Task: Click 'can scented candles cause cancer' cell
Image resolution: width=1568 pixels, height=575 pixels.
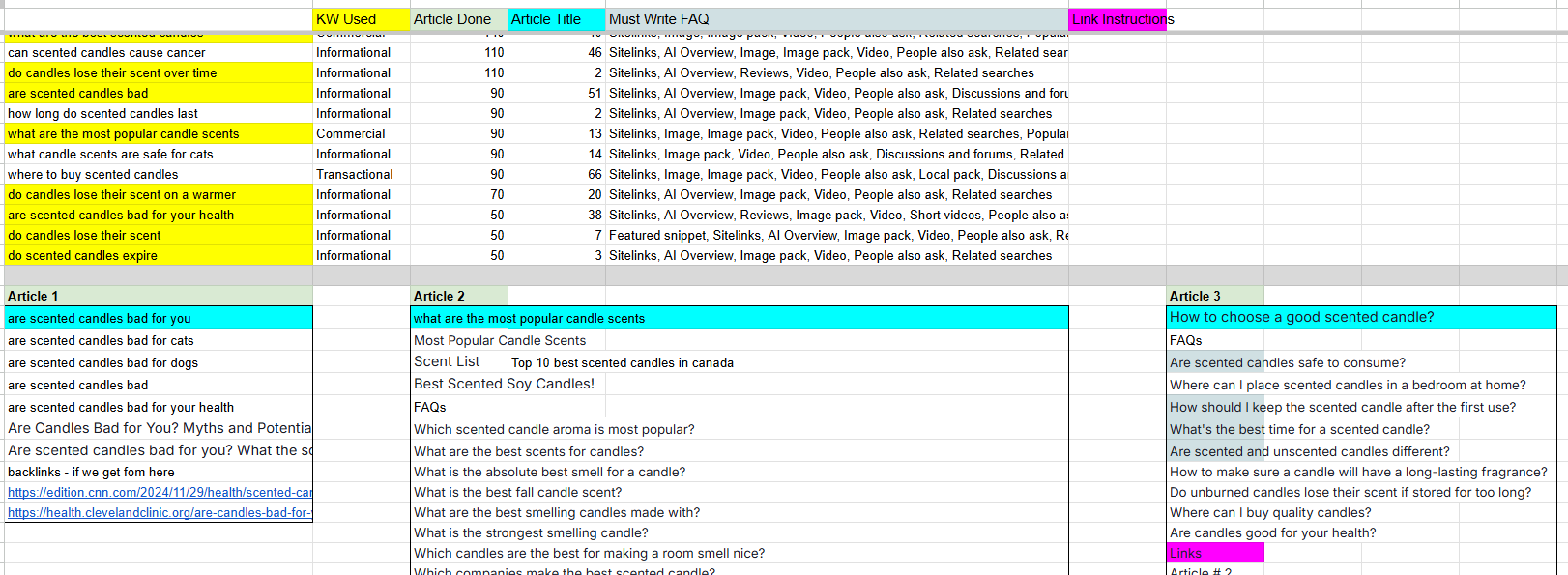Action: [159, 53]
